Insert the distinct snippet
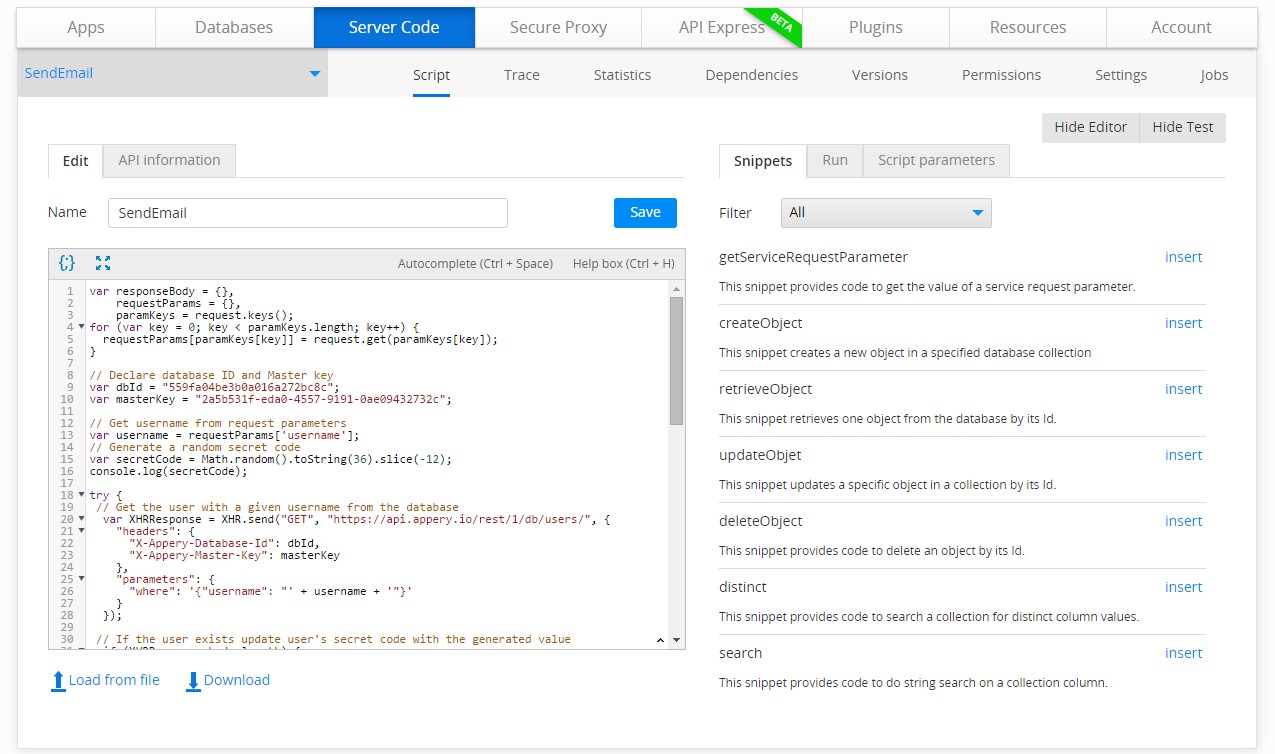The image size is (1275, 754). click(1183, 587)
